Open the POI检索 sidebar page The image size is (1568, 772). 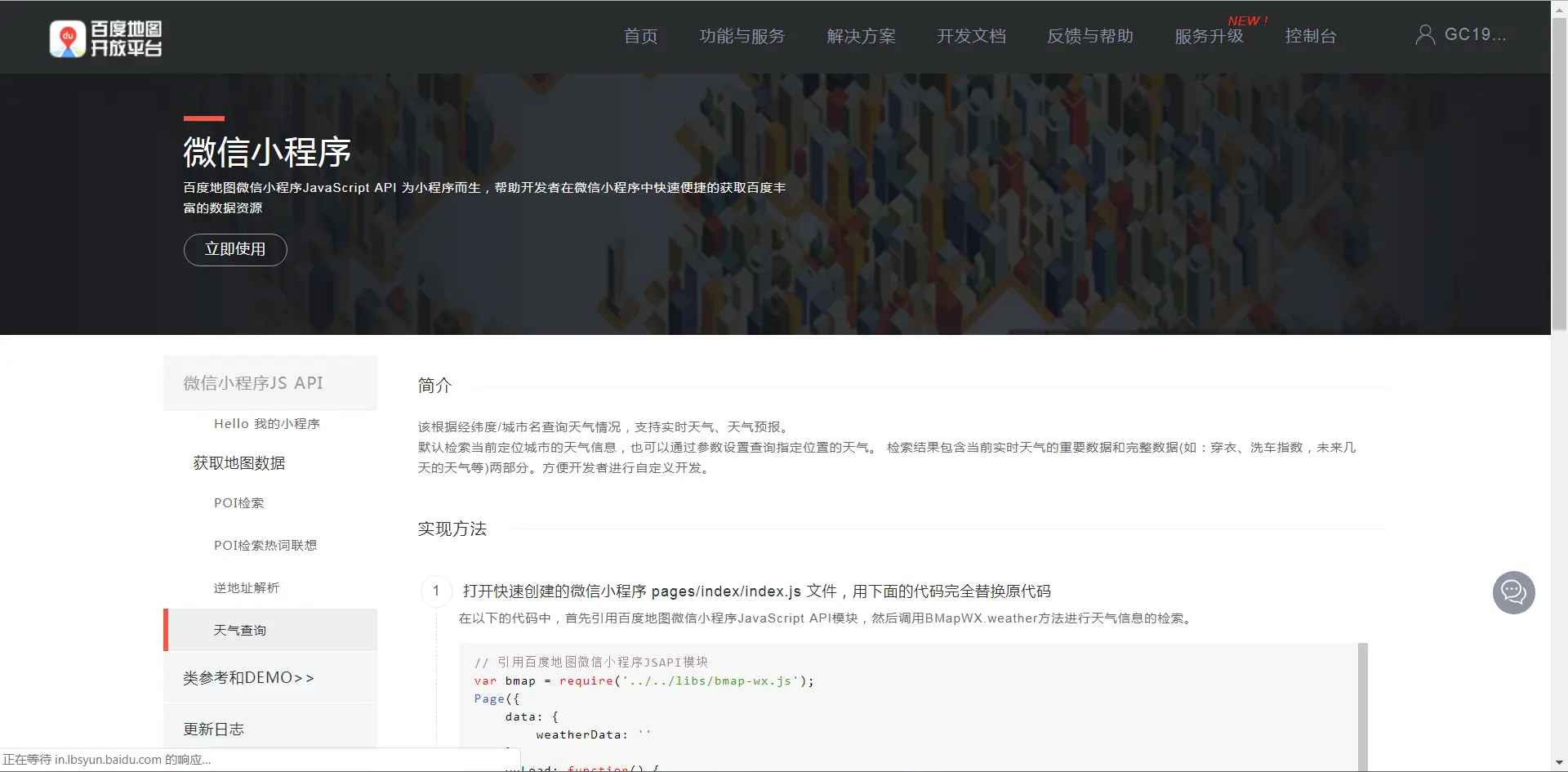click(239, 503)
